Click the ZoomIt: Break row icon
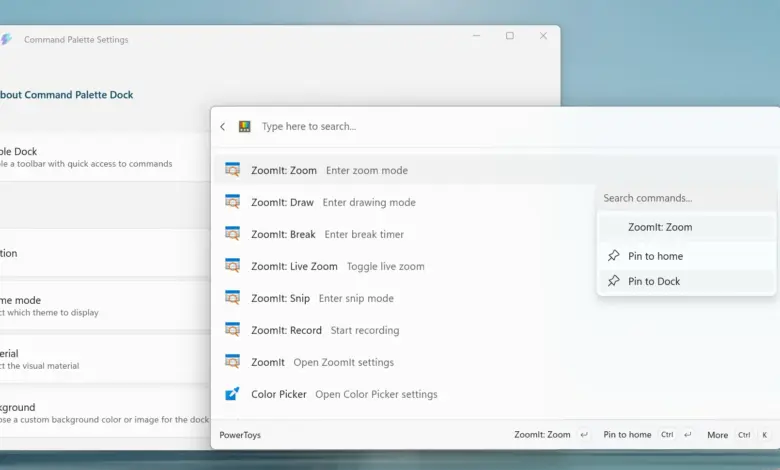780x470 pixels. (x=232, y=234)
